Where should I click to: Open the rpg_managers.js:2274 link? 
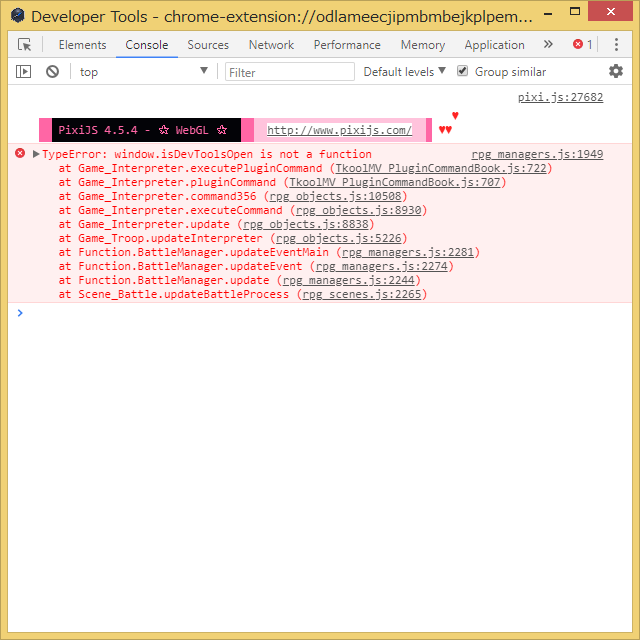click(382, 266)
